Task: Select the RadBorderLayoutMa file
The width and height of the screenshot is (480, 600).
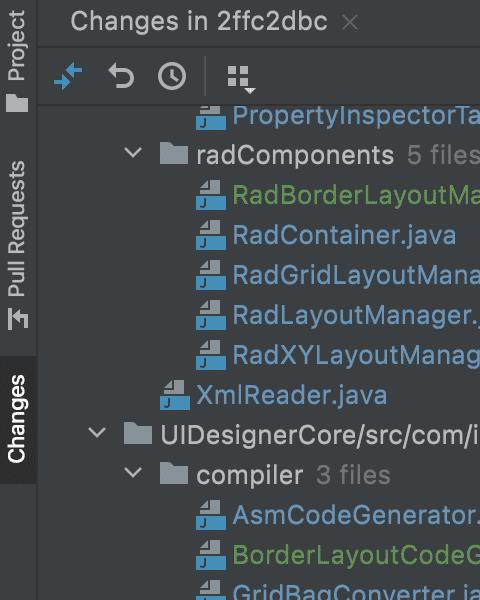Action: 356,195
